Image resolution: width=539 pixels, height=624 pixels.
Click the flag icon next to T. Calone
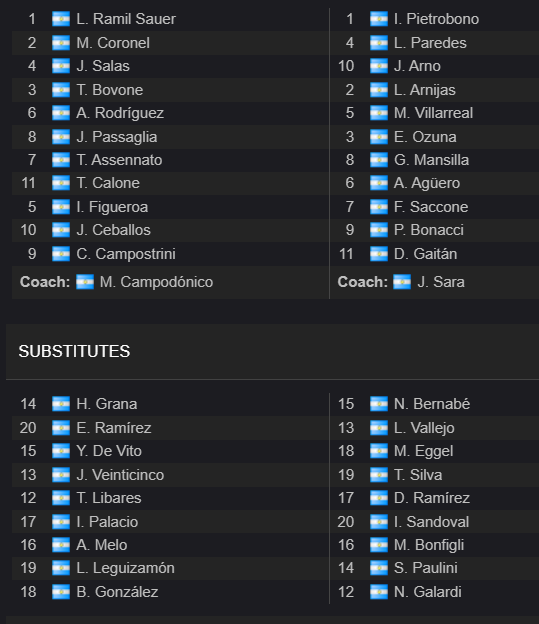pyautogui.click(x=61, y=183)
